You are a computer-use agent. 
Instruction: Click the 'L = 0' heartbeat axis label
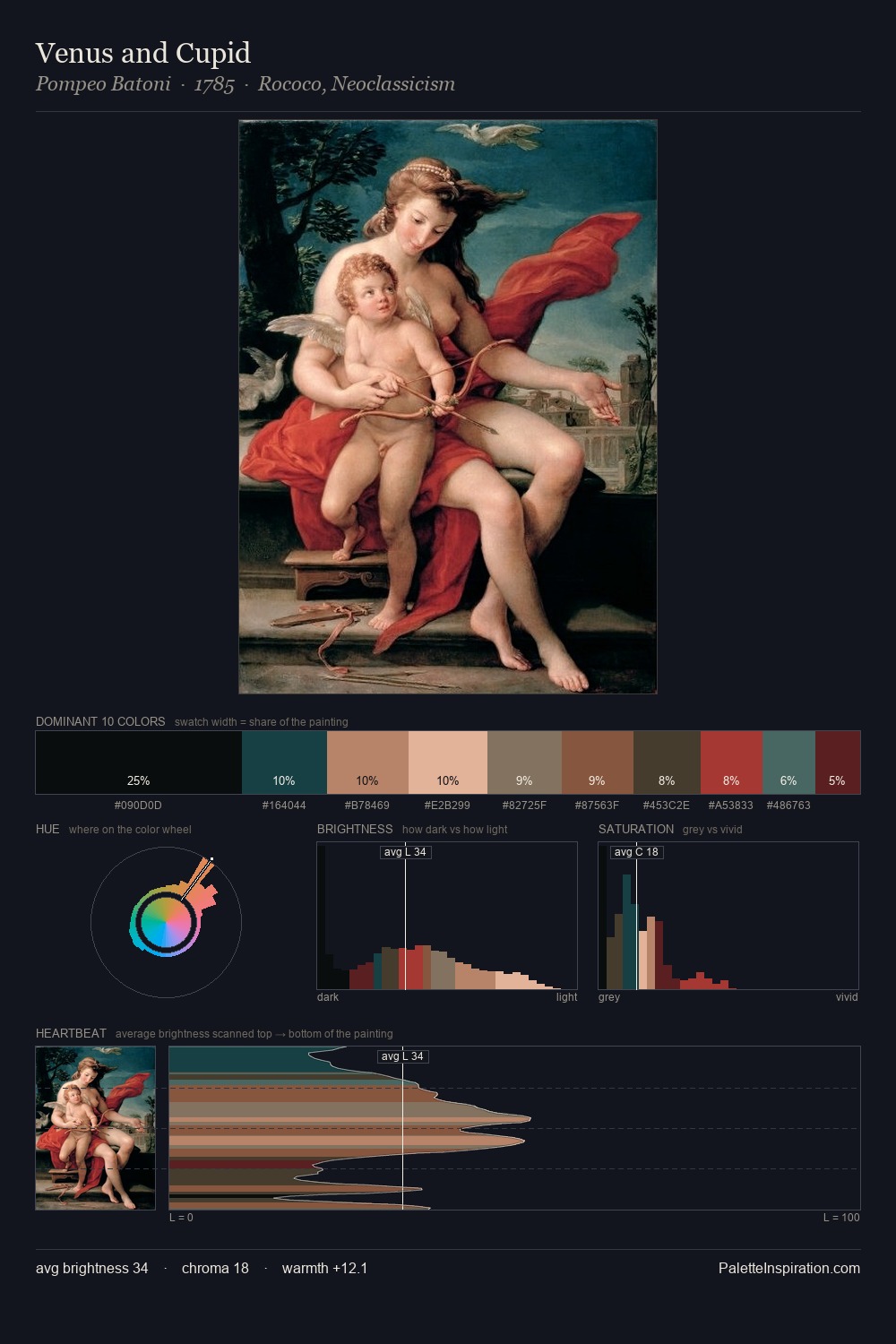(x=181, y=1218)
